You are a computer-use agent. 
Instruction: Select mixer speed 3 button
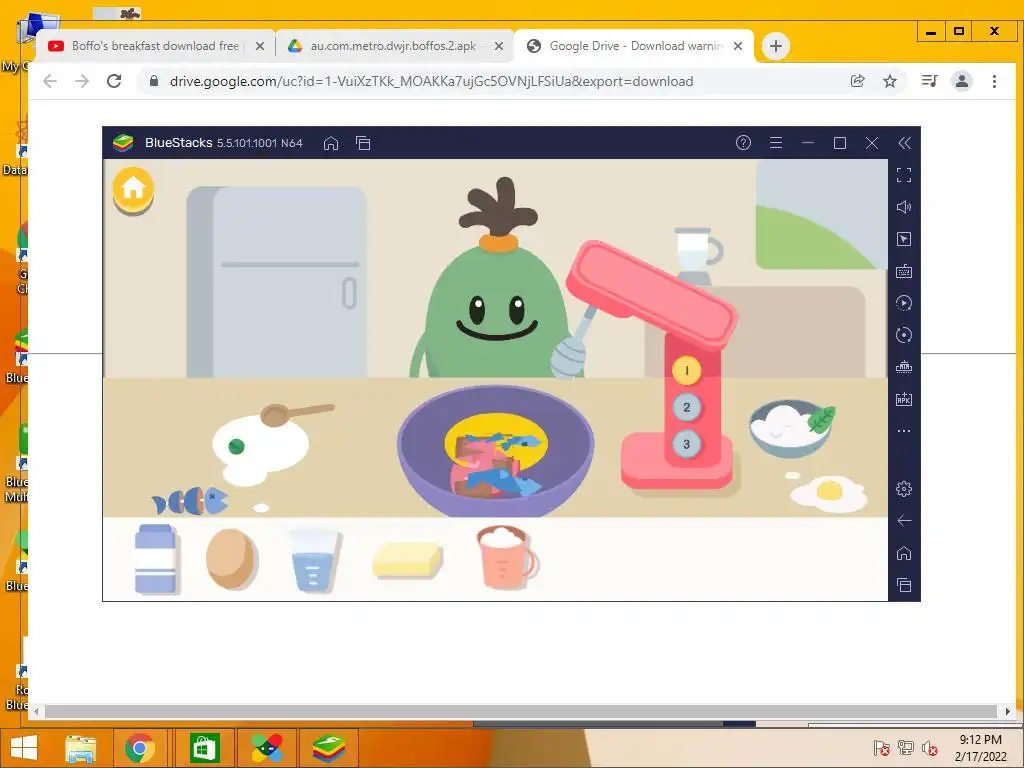686,444
